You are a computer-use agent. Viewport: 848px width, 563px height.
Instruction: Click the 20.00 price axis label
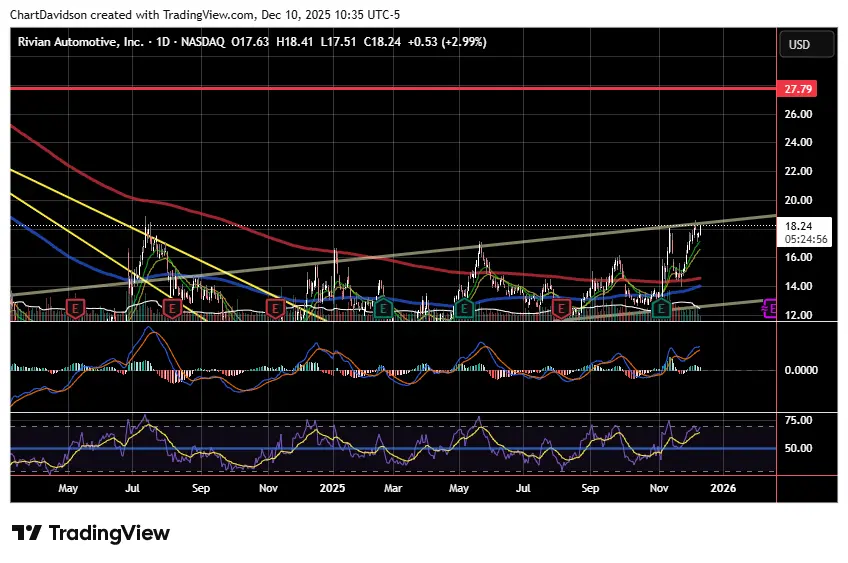coord(798,200)
